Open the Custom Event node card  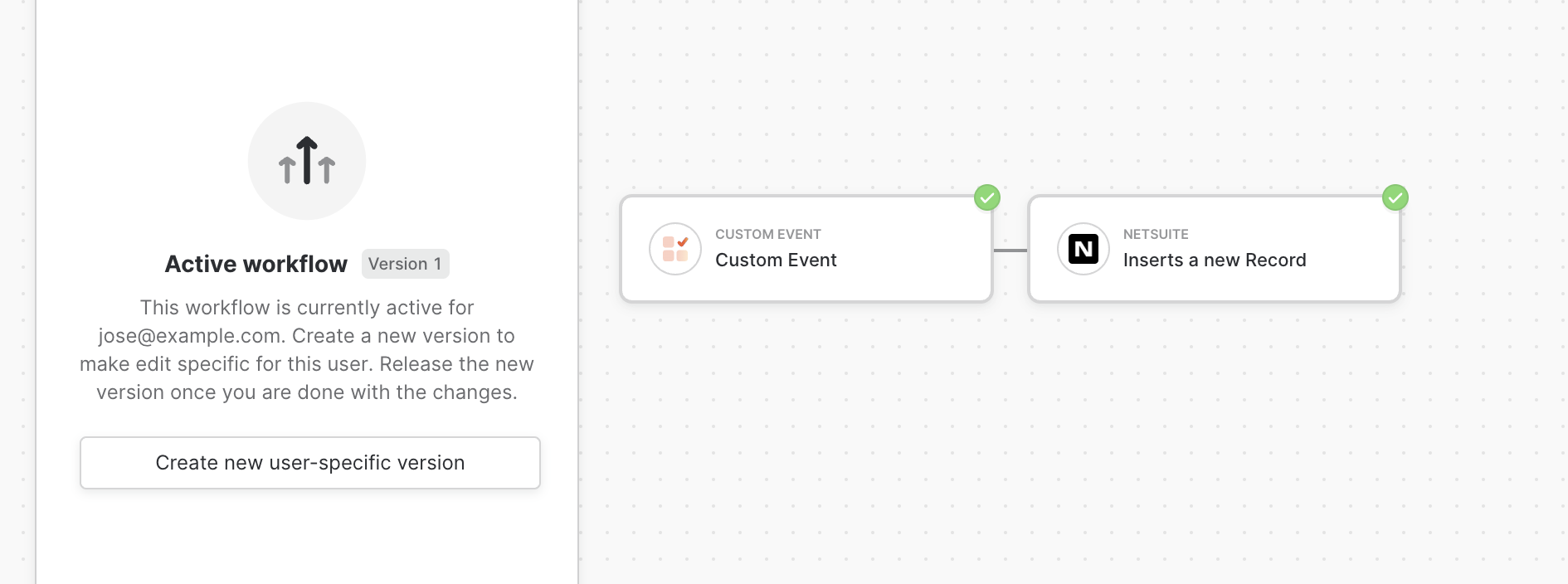[x=806, y=249]
